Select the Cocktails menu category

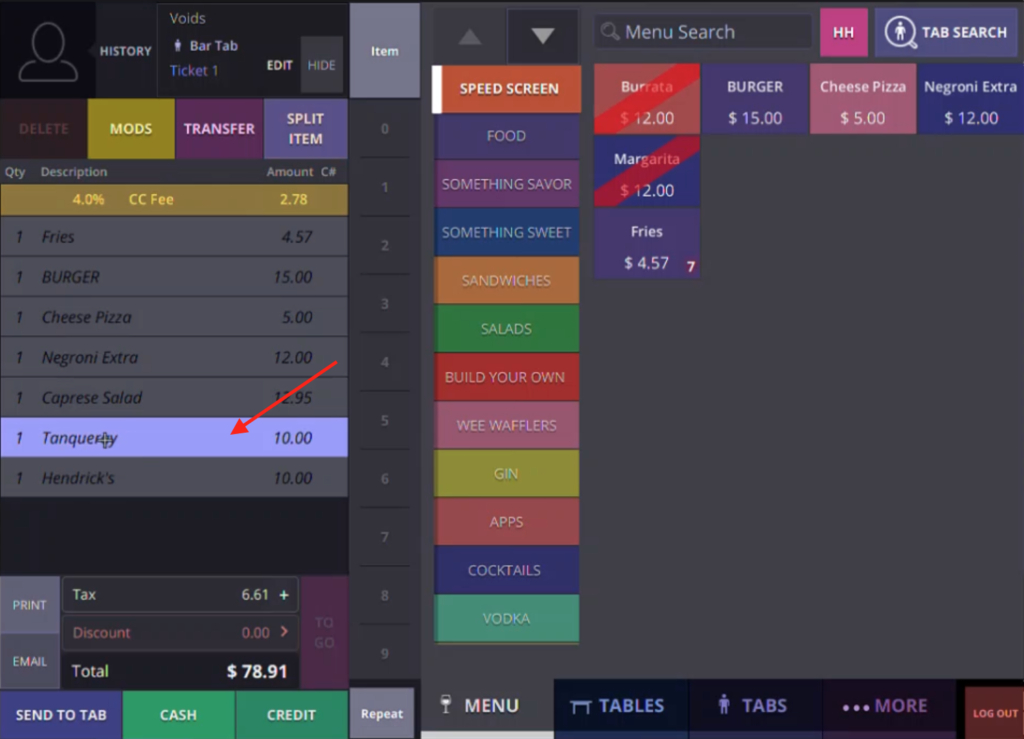tap(505, 570)
